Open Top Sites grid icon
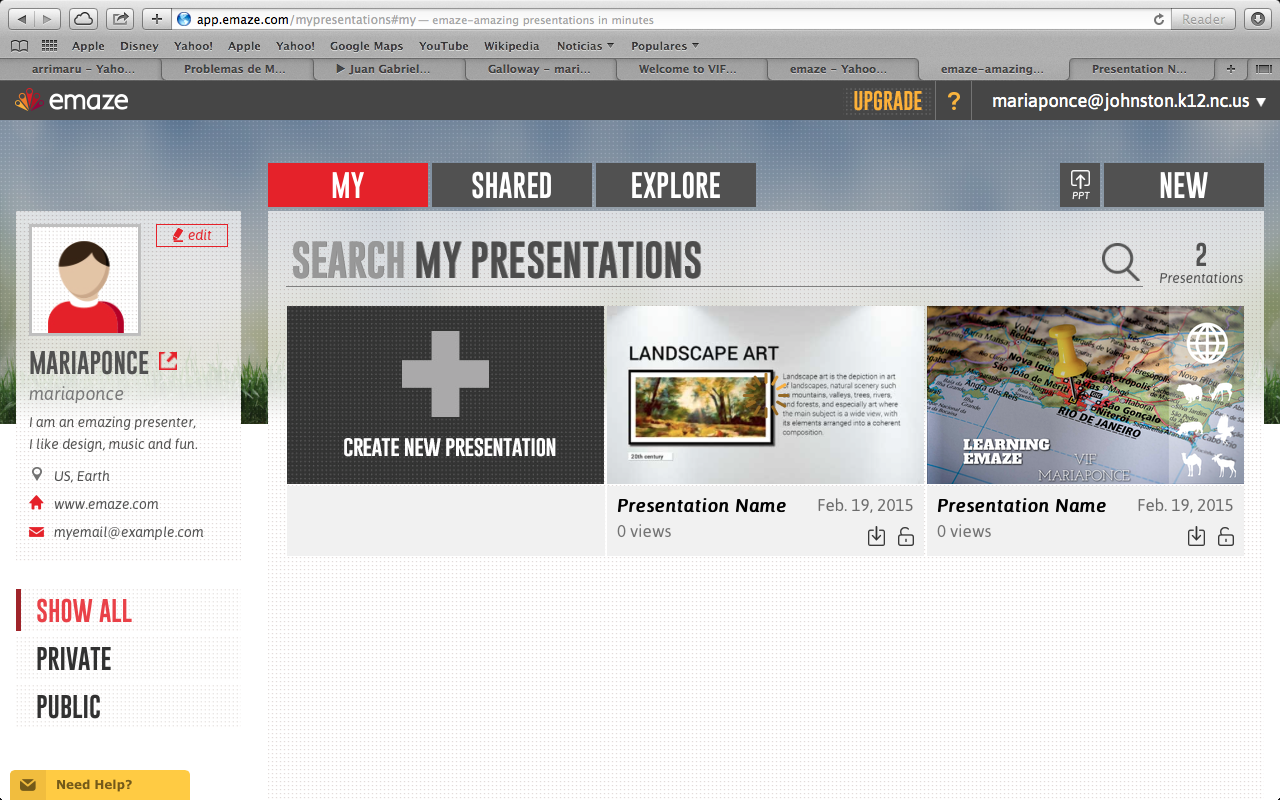 [x=50, y=46]
